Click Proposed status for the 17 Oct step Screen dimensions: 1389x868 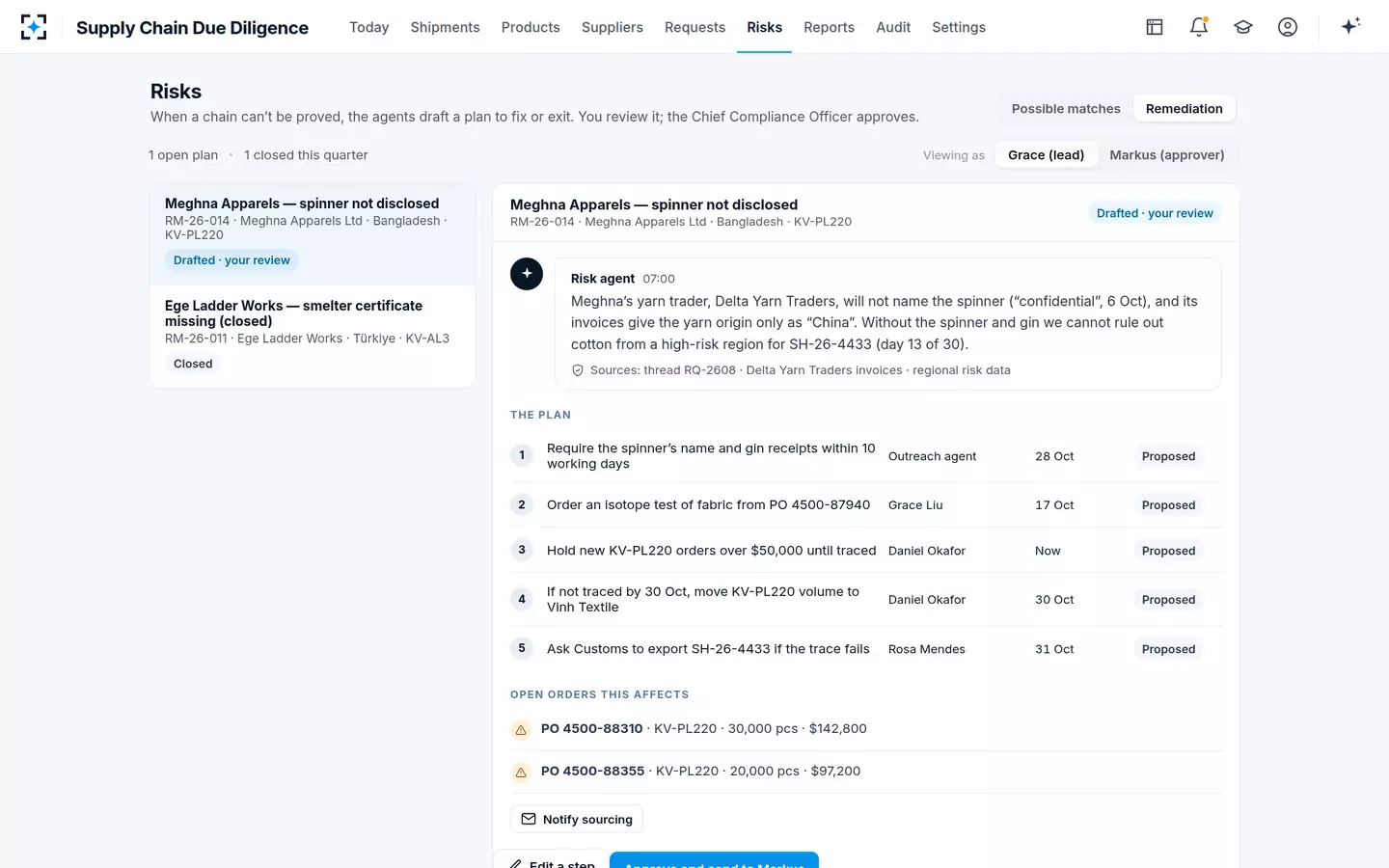tap(1168, 504)
